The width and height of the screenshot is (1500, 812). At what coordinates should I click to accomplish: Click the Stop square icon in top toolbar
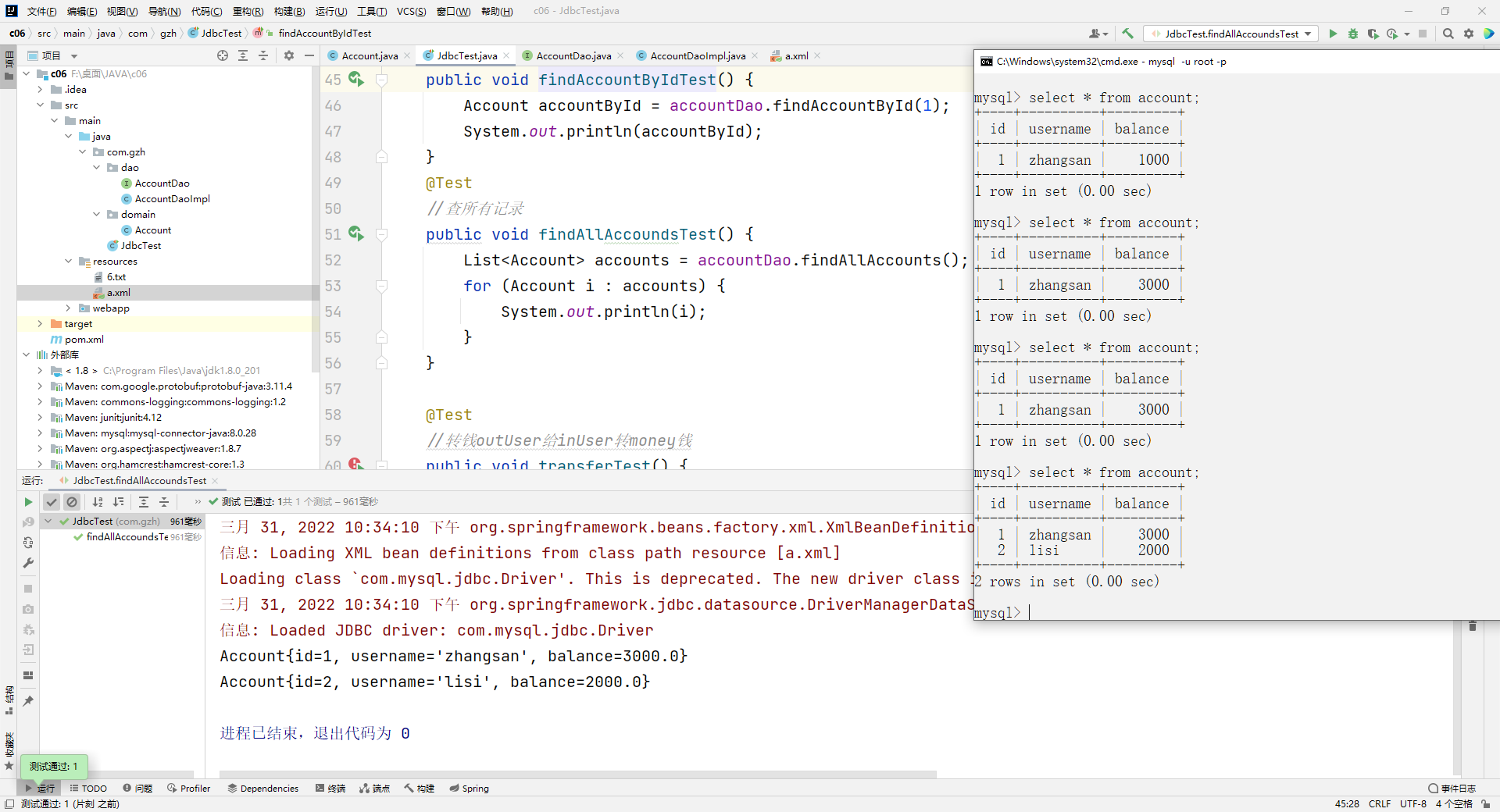click(1423, 34)
